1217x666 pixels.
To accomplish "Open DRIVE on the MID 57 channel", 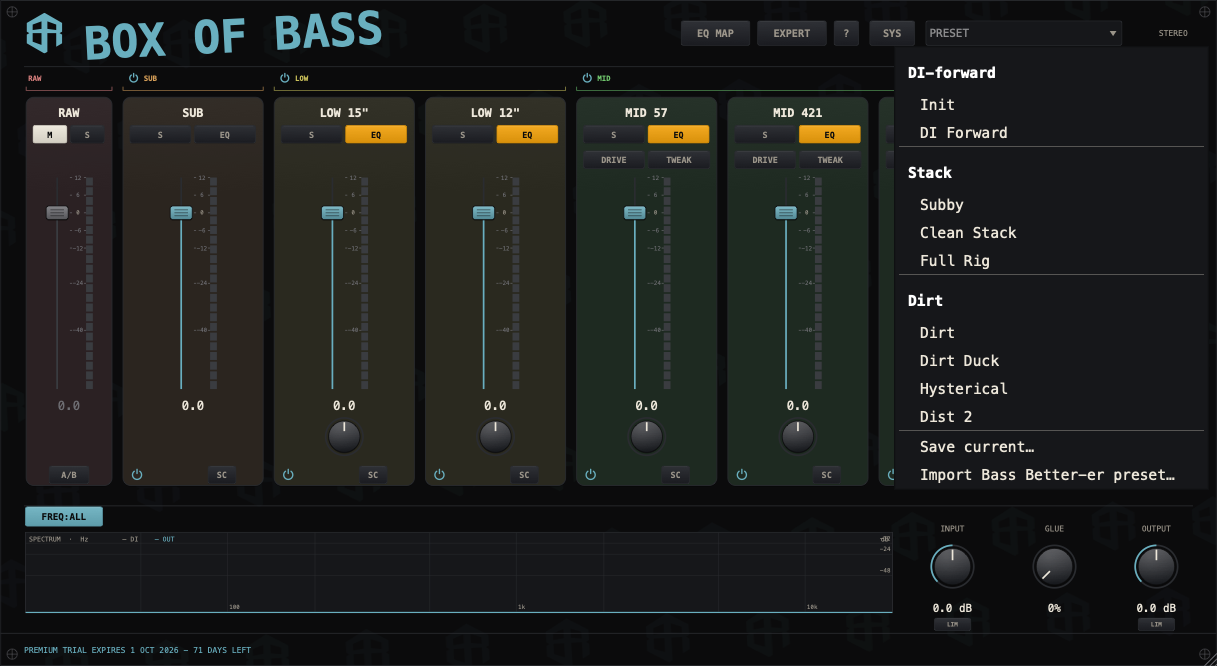I will pyautogui.click(x=614, y=160).
